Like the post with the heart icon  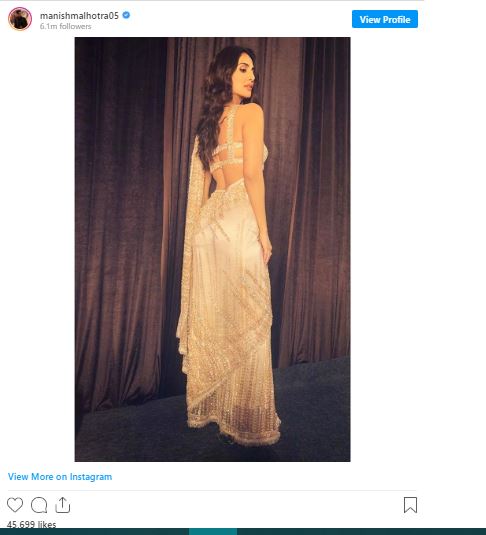(15, 505)
